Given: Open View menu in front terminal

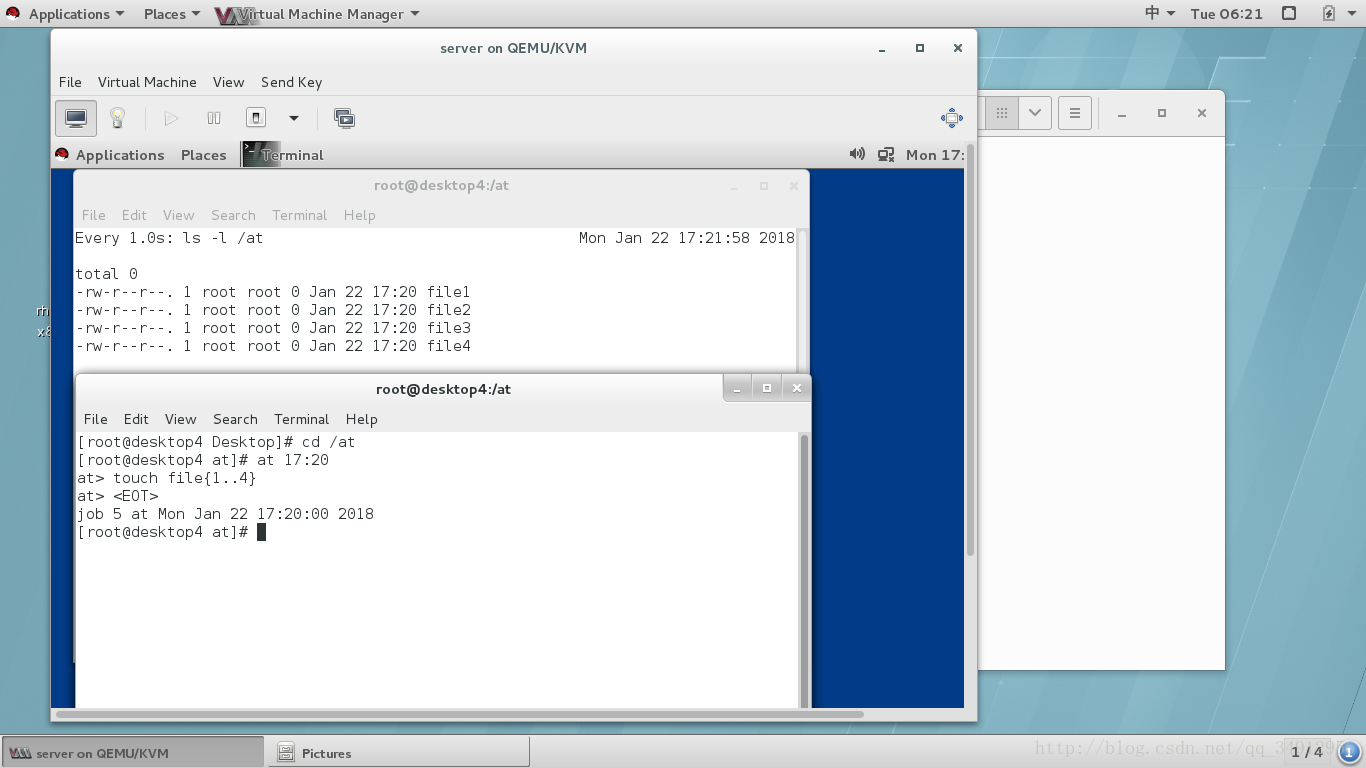Looking at the screenshot, I should click(180, 419).
